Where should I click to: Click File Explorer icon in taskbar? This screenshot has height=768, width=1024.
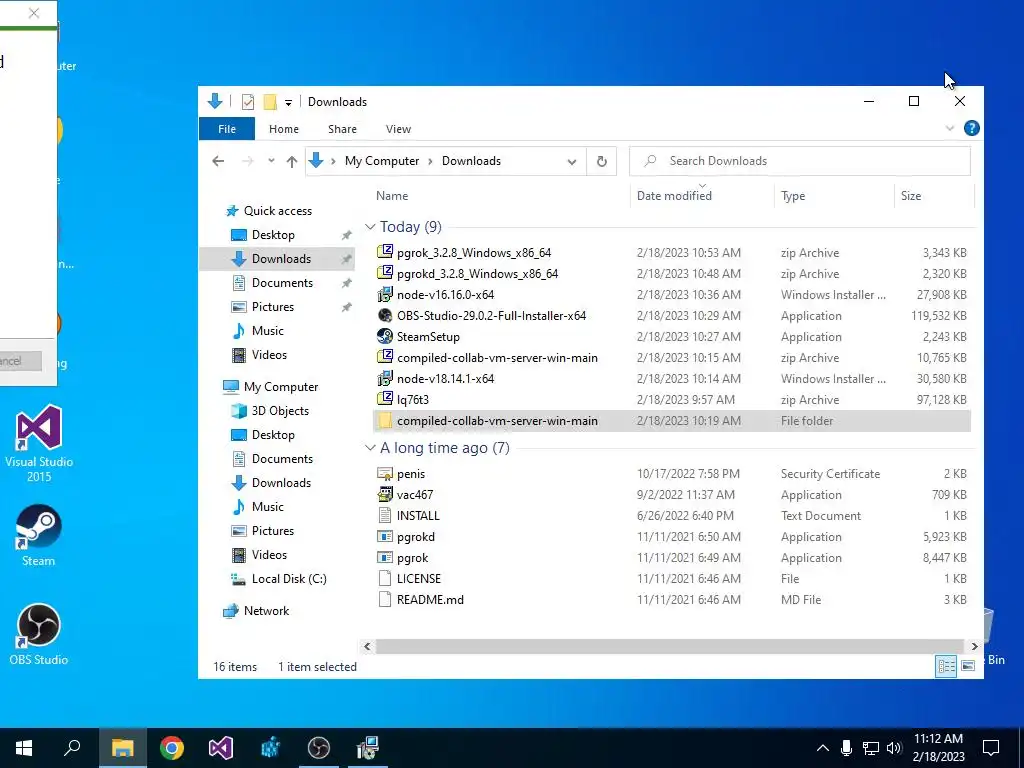click(x=123, y=748)
